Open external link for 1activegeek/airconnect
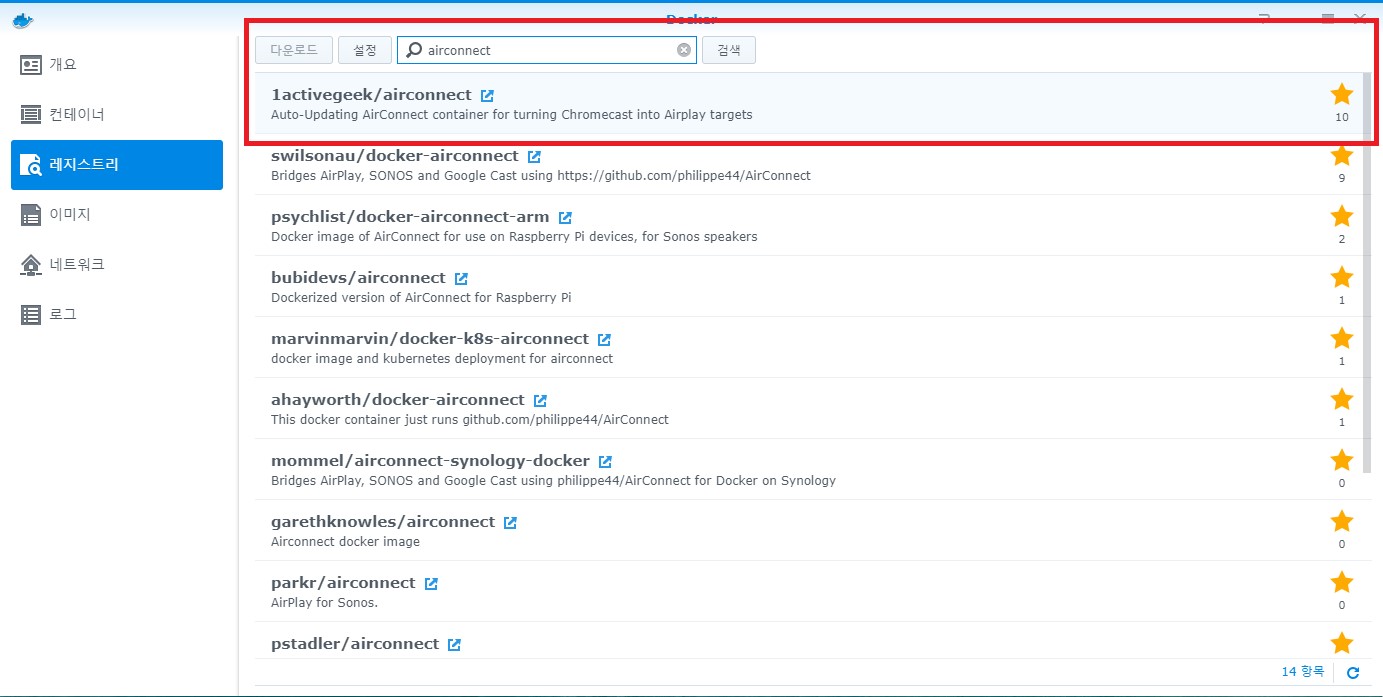Viewport: 1383px width, 697px height. point(487,96)
